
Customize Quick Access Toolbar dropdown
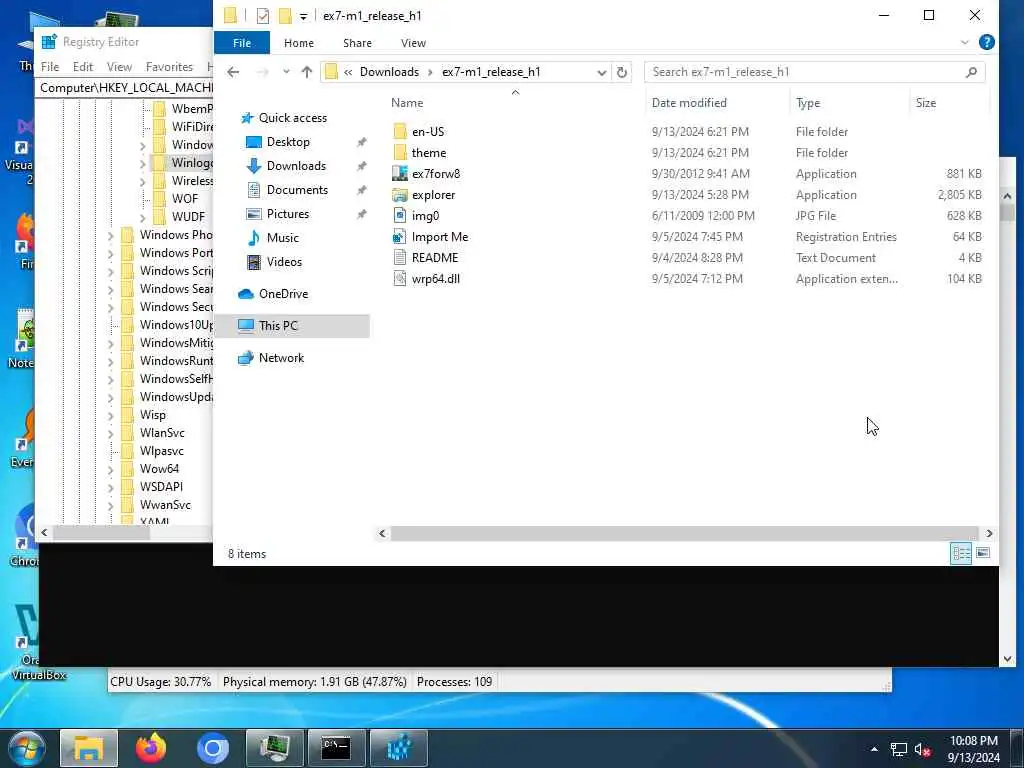303,16
